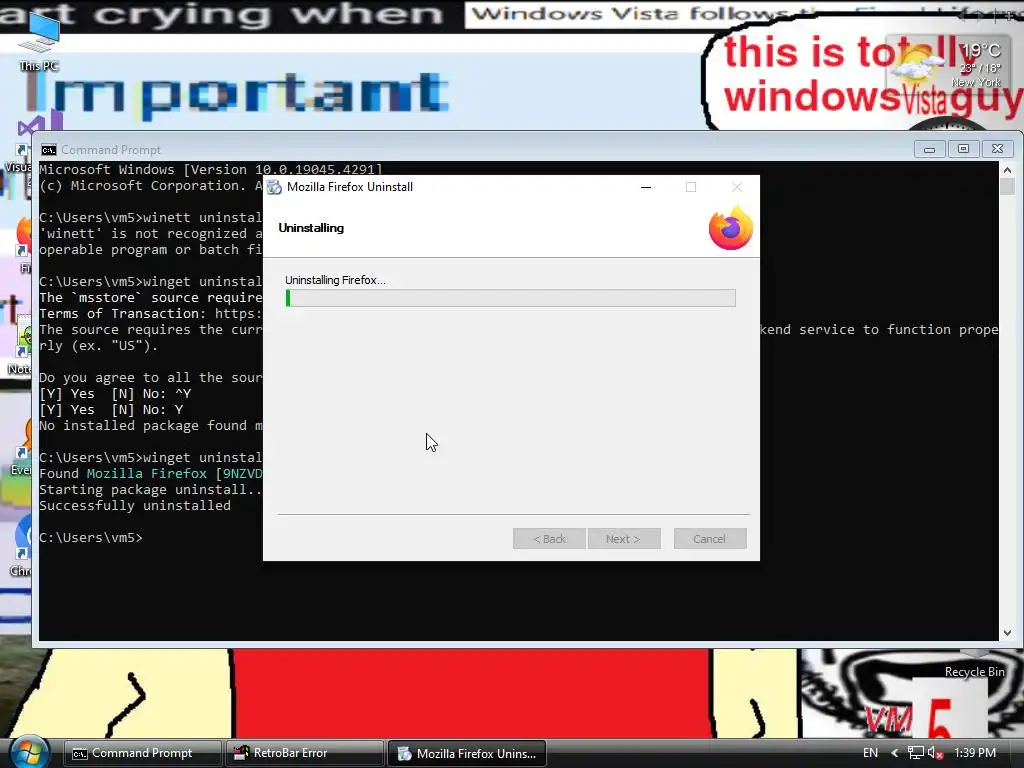
Task: Click Command Prompt scrollbar up arrow
Action: (1007, 170)
